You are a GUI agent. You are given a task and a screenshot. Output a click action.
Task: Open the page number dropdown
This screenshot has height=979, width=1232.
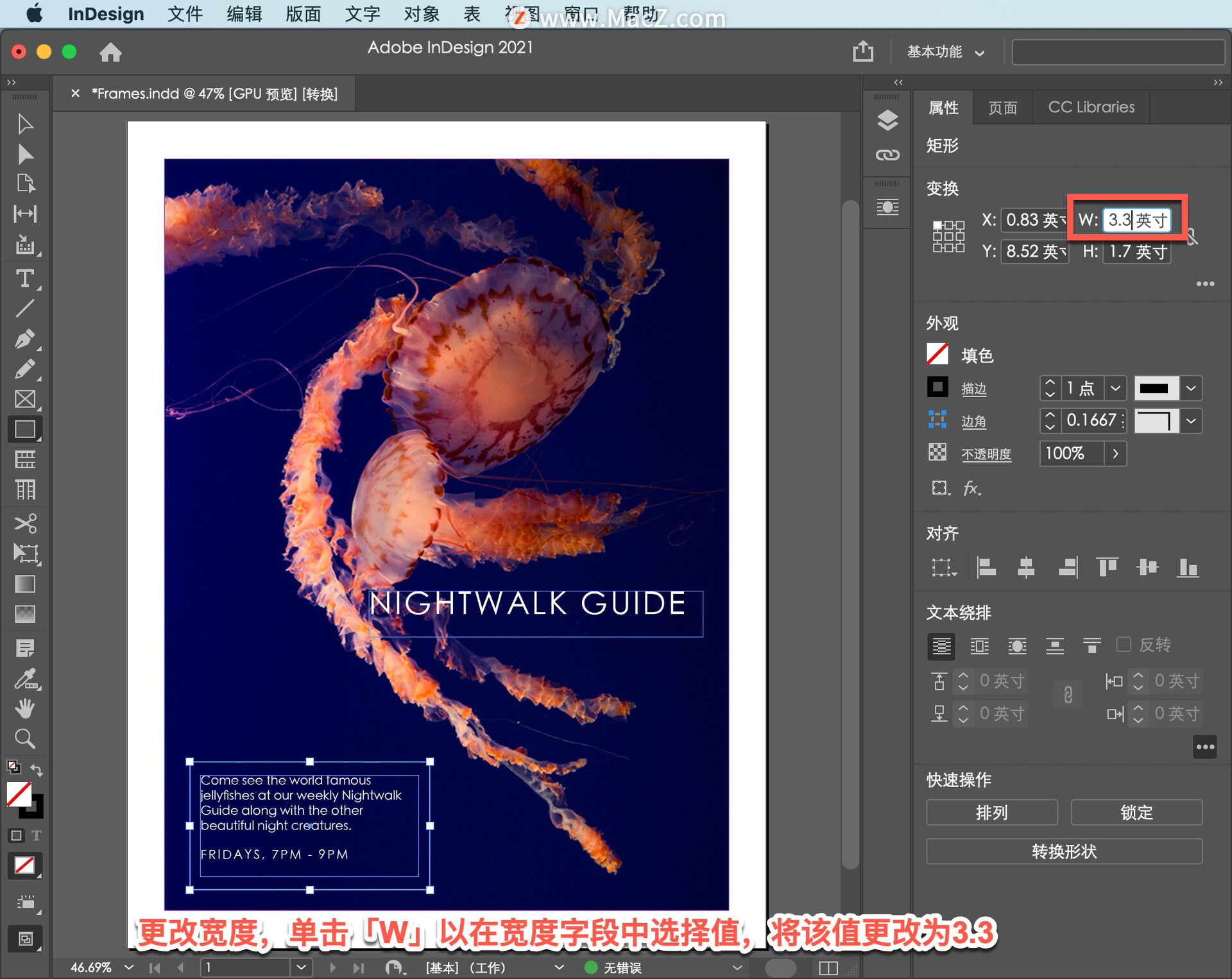point(301,967)
